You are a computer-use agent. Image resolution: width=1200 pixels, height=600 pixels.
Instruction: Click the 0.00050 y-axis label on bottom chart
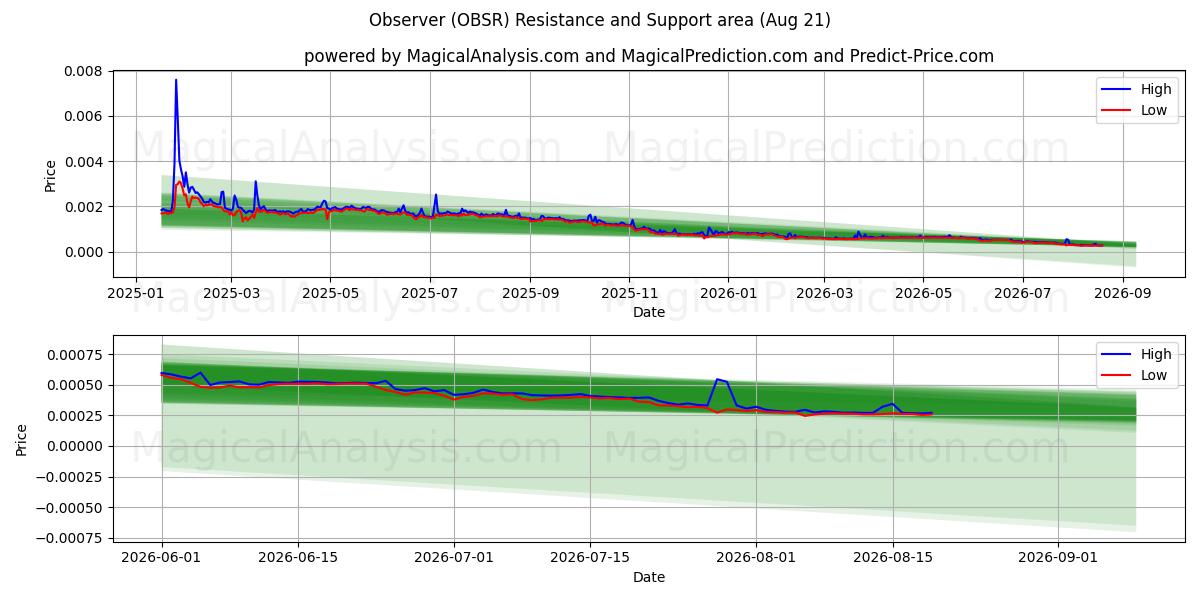(x=73, y=385)
